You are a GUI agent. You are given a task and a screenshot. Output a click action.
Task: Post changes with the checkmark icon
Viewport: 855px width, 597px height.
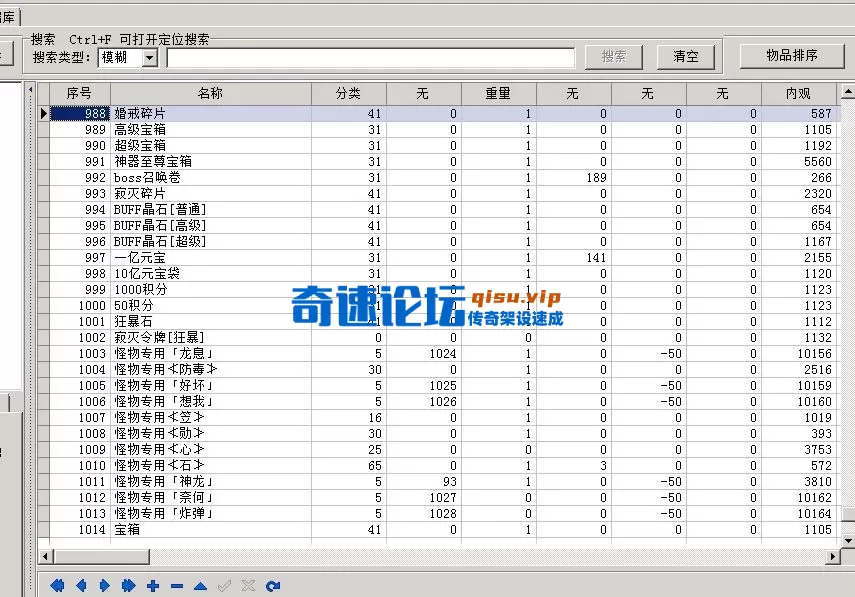224,585
